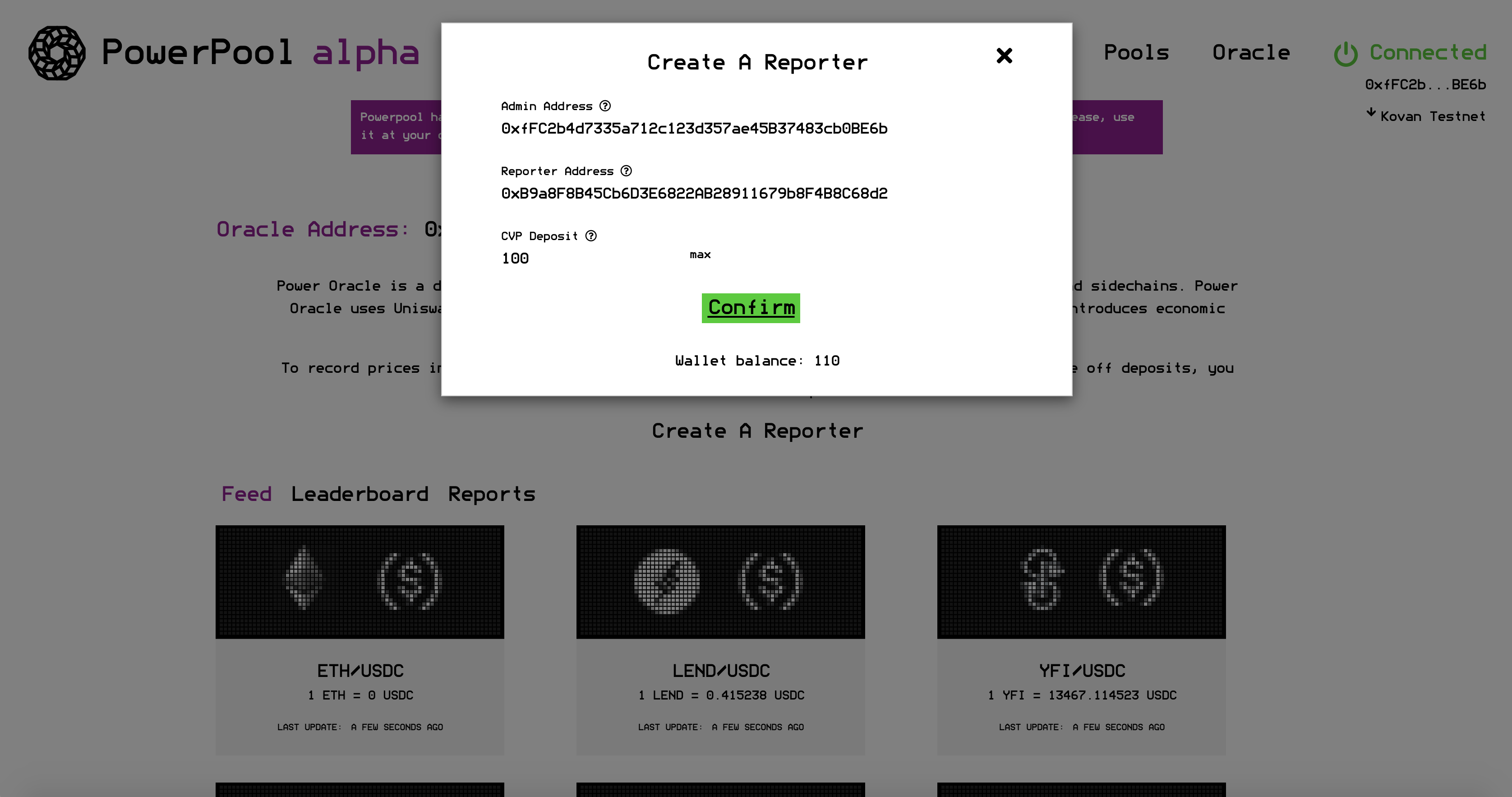This screenshot has height=797, width=1512.
Task: Click the Admin Address help icon
Action: (x=605, y=106)
